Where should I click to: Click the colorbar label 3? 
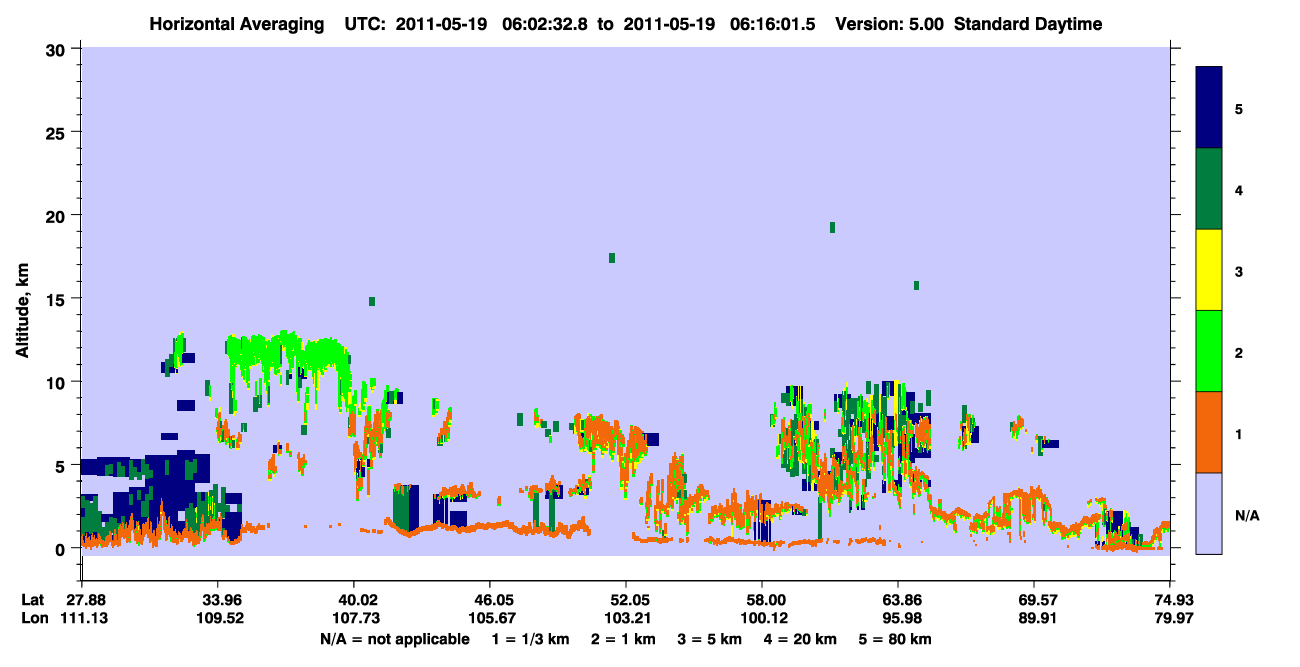click(x=1239, y=271)
